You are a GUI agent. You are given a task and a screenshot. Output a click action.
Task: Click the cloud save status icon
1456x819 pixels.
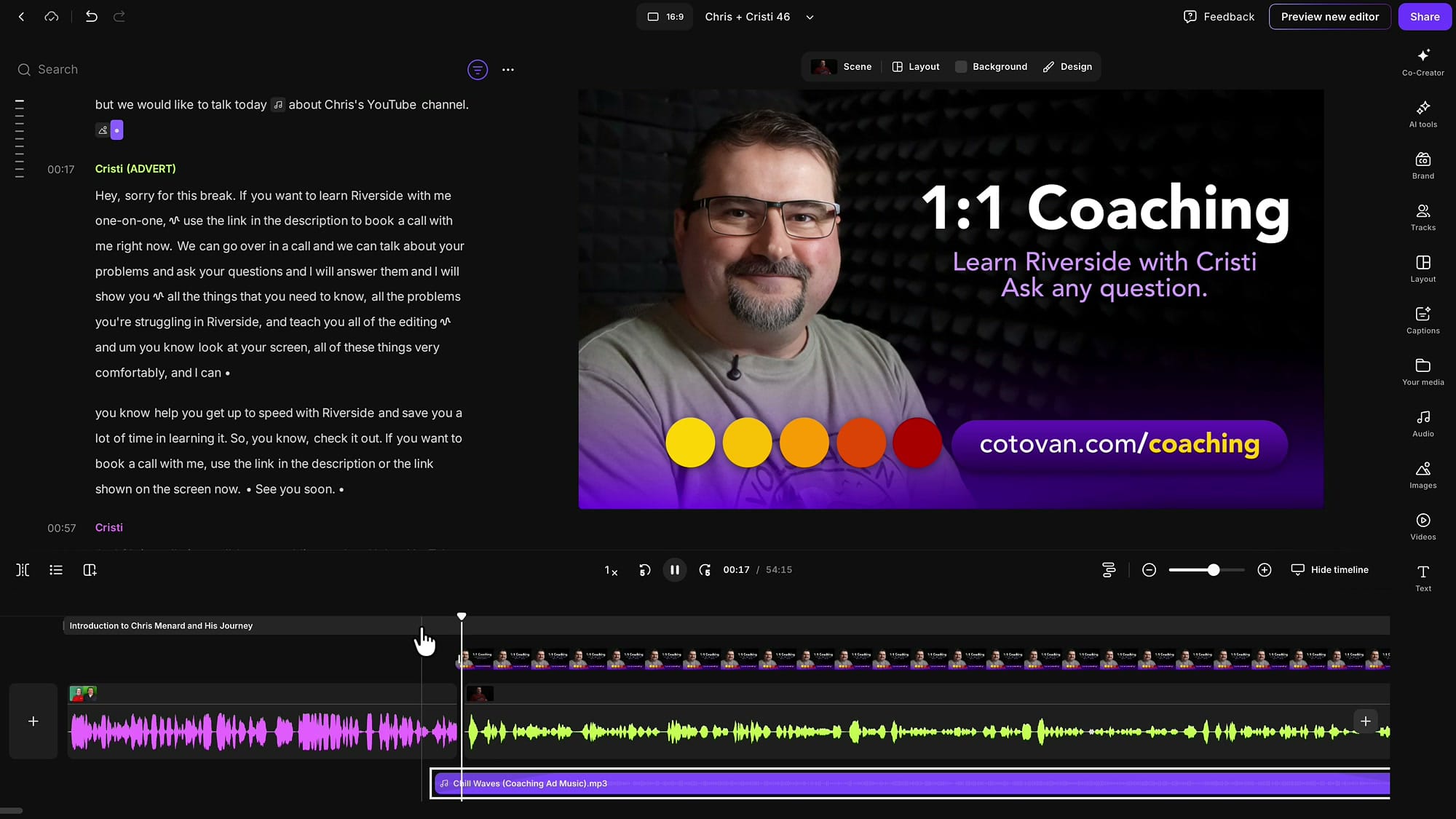(x=51, y=17)
